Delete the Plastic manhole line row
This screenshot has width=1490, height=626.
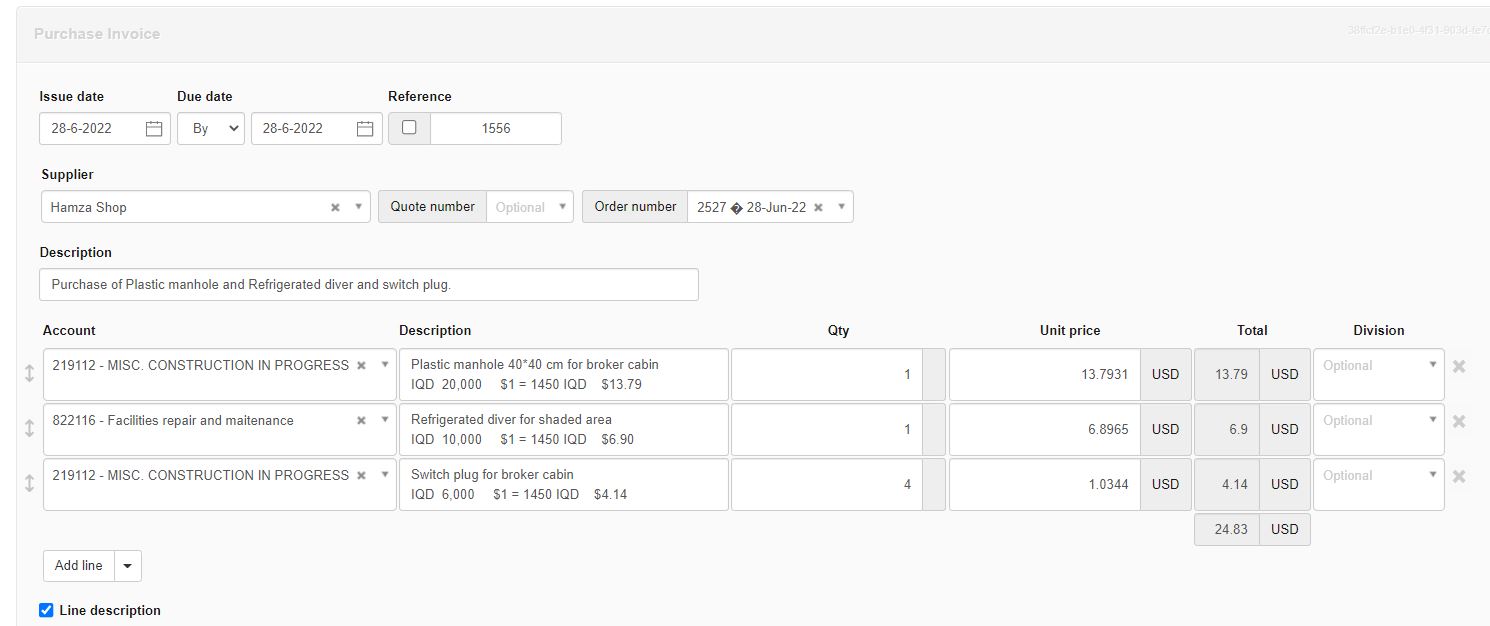click(1459, 366)
